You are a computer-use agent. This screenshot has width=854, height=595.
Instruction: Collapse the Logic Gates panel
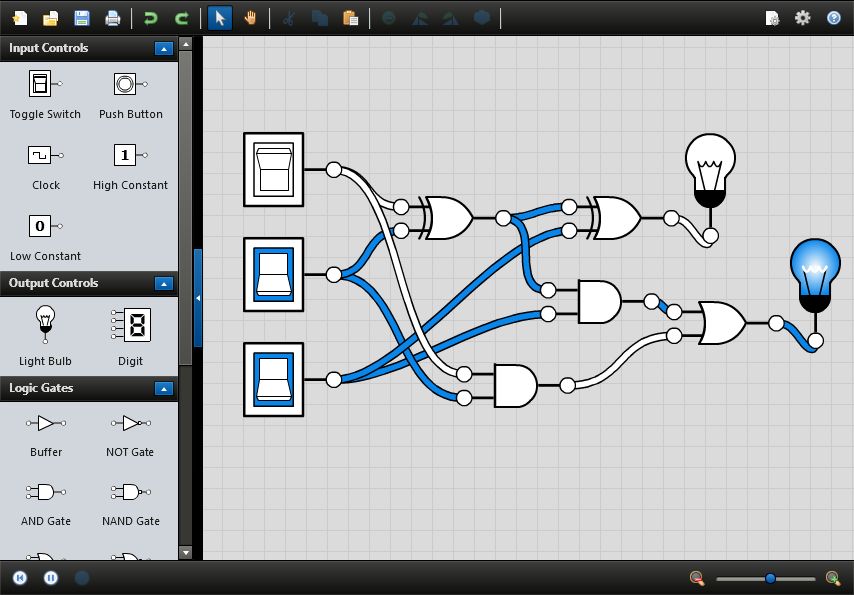click(x=164, y=388)
